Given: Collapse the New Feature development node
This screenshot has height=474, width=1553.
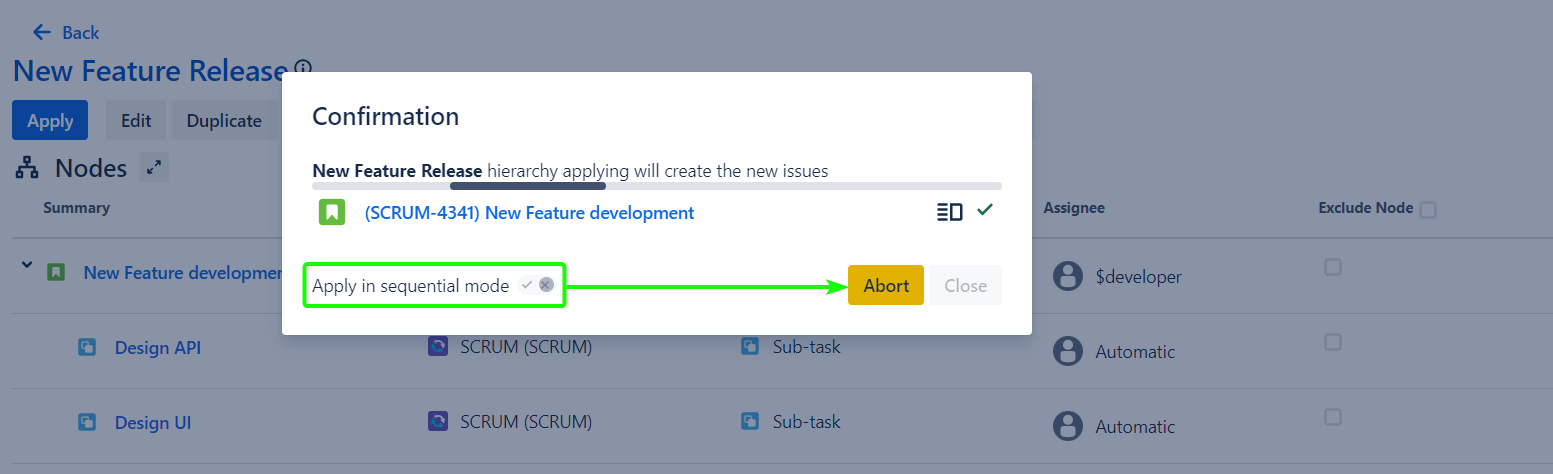Looking at the screenshot, I should pos(26,267).
